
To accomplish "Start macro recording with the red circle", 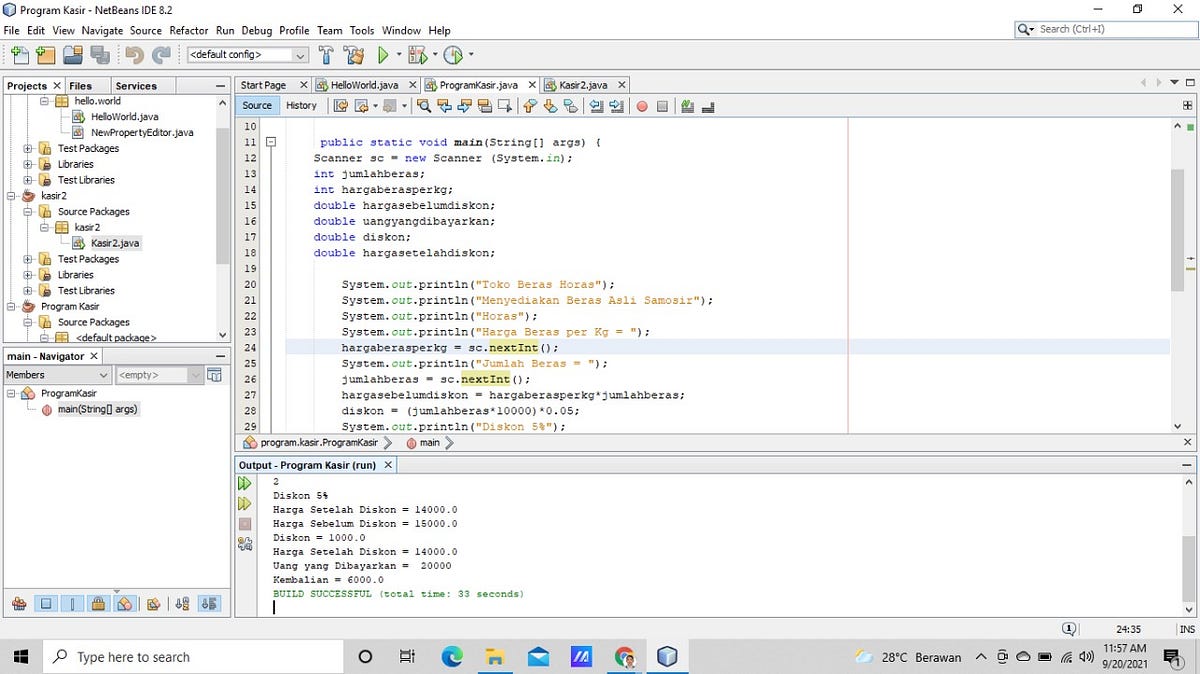I will click(641, 105).
